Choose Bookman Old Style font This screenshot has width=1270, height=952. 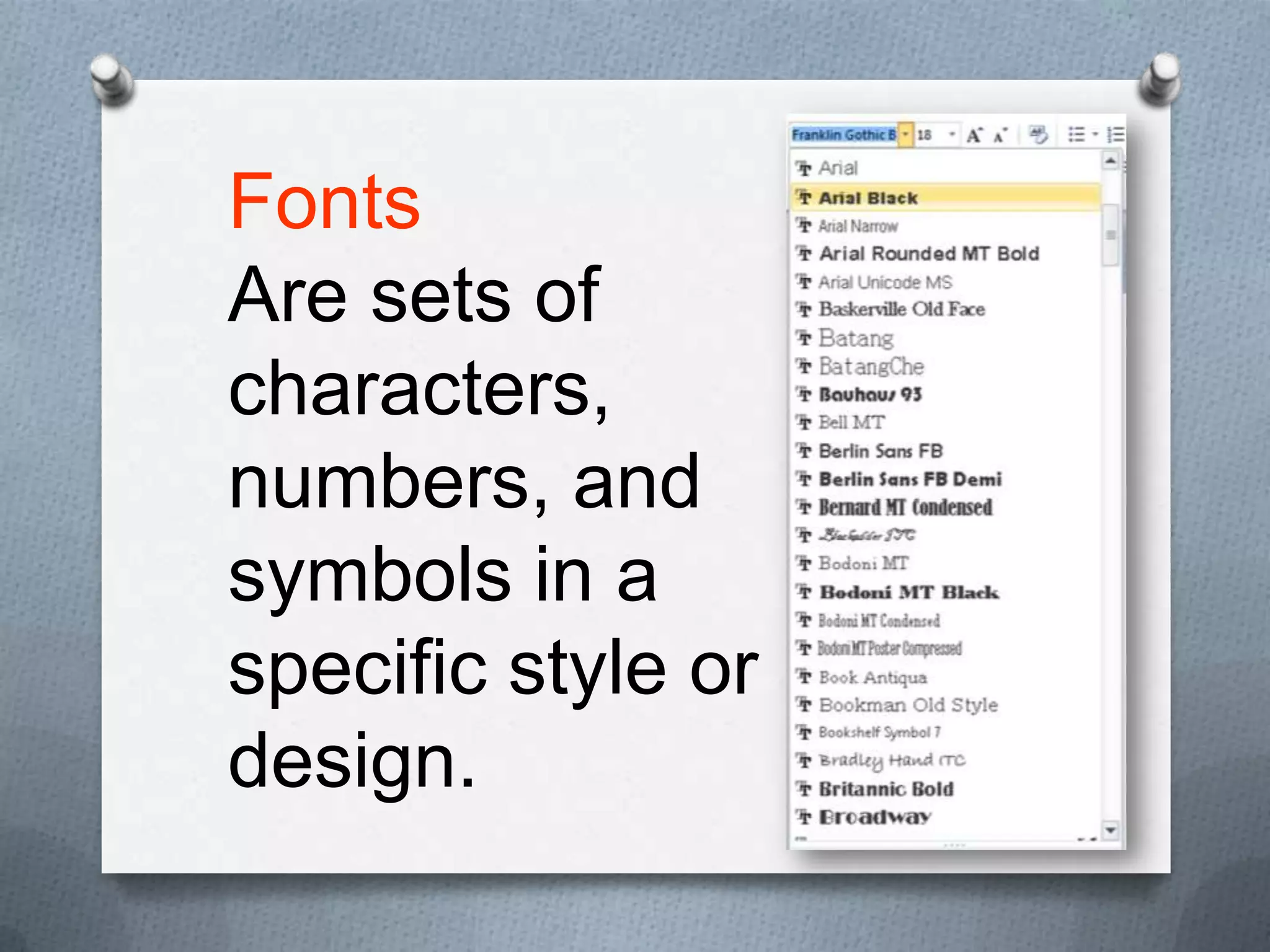click(x=946, y=705)
